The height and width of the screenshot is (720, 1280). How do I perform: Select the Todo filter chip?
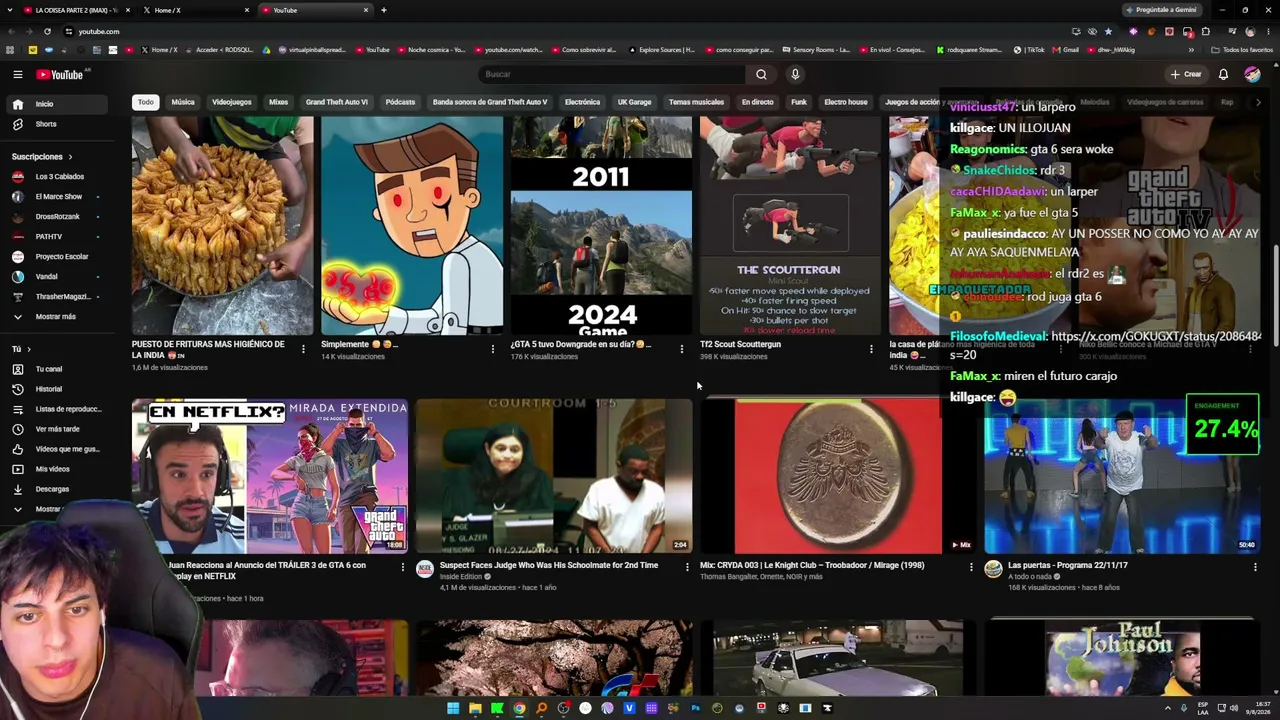pyautogui.click(x=146, y=102)
